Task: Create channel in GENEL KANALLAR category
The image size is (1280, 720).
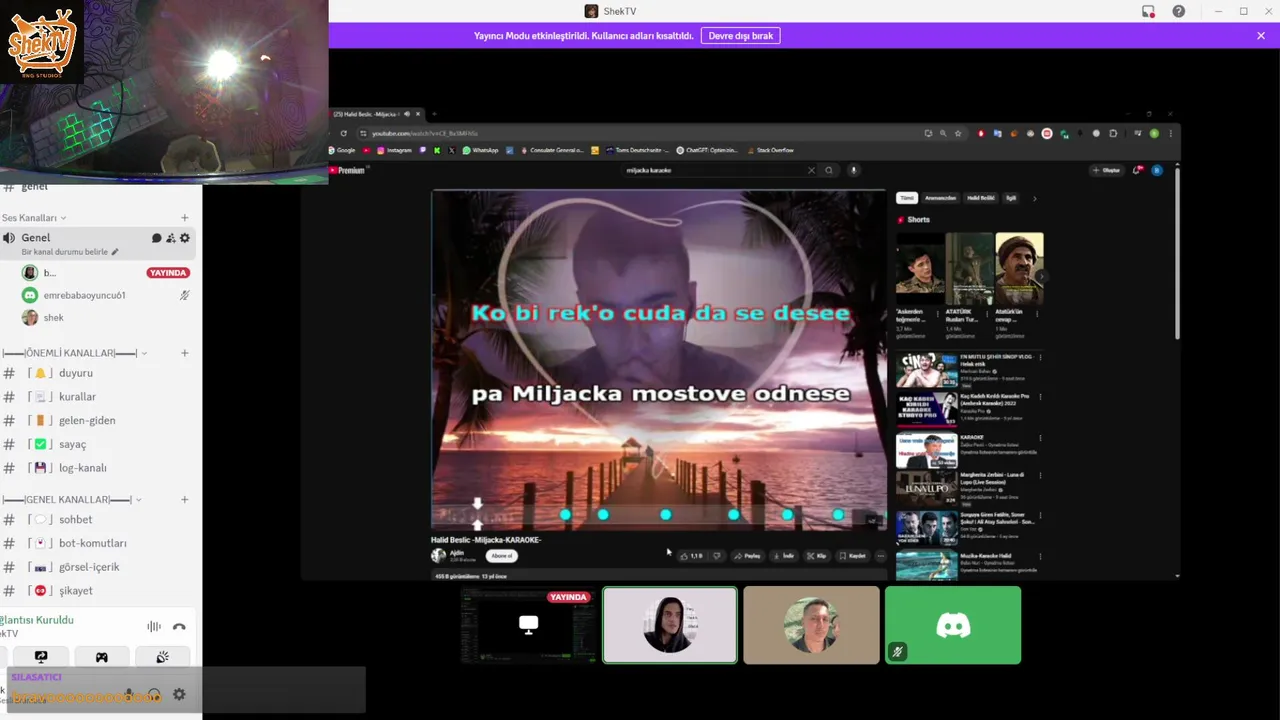Action: [184, 499]
